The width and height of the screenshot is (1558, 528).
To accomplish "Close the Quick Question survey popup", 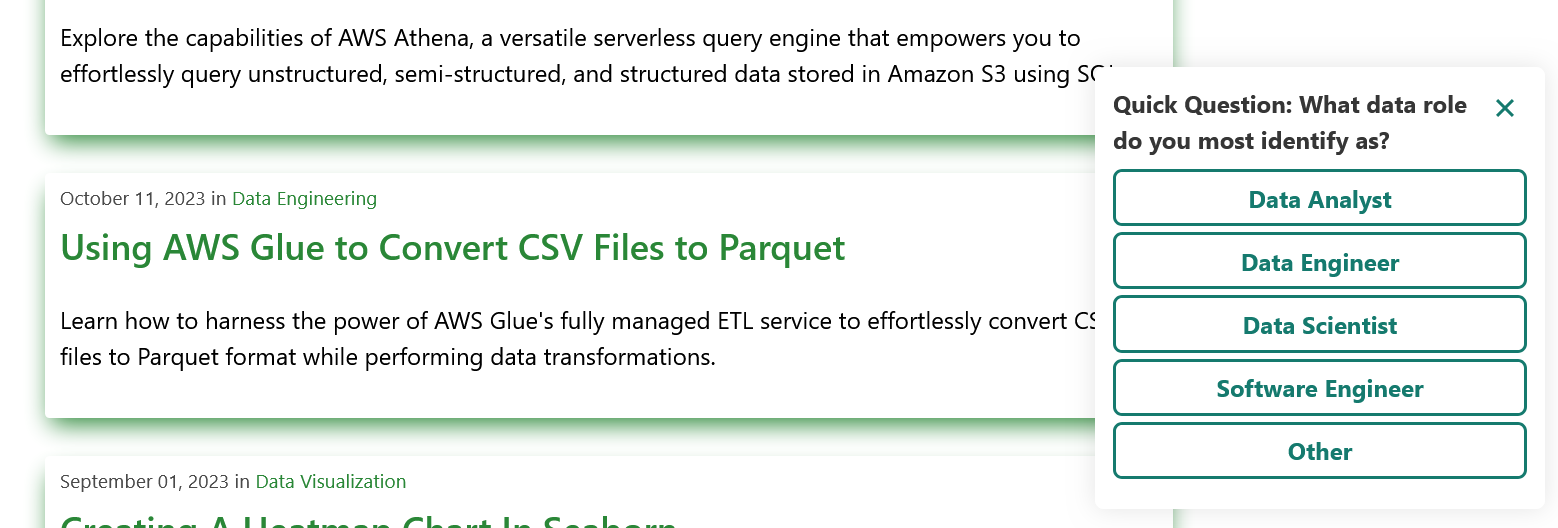I will (1504, 108).
